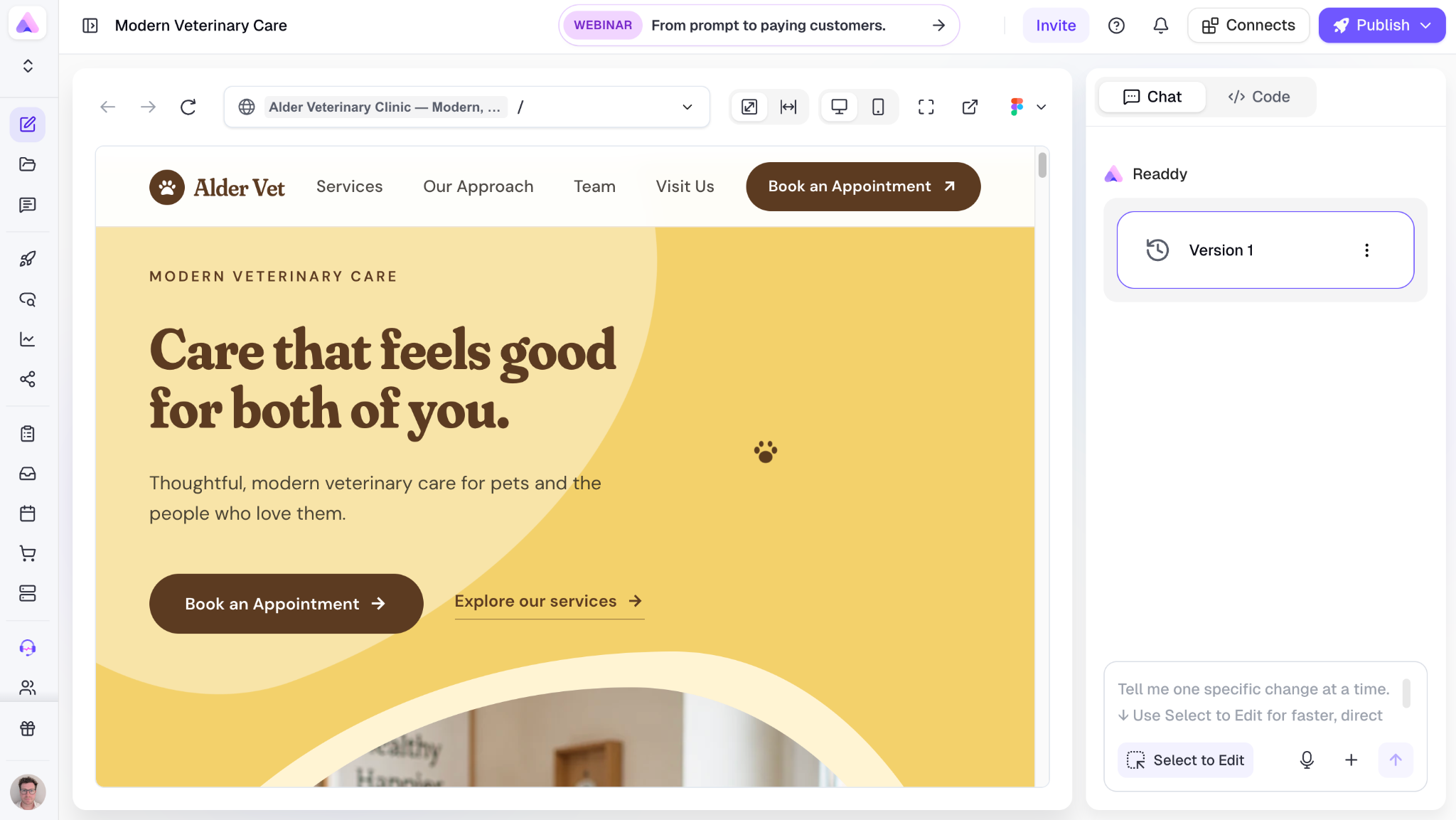Open the edit pencil icon in the sidebar
Screen dimensions: 1456x820
(x=28, y=124)
